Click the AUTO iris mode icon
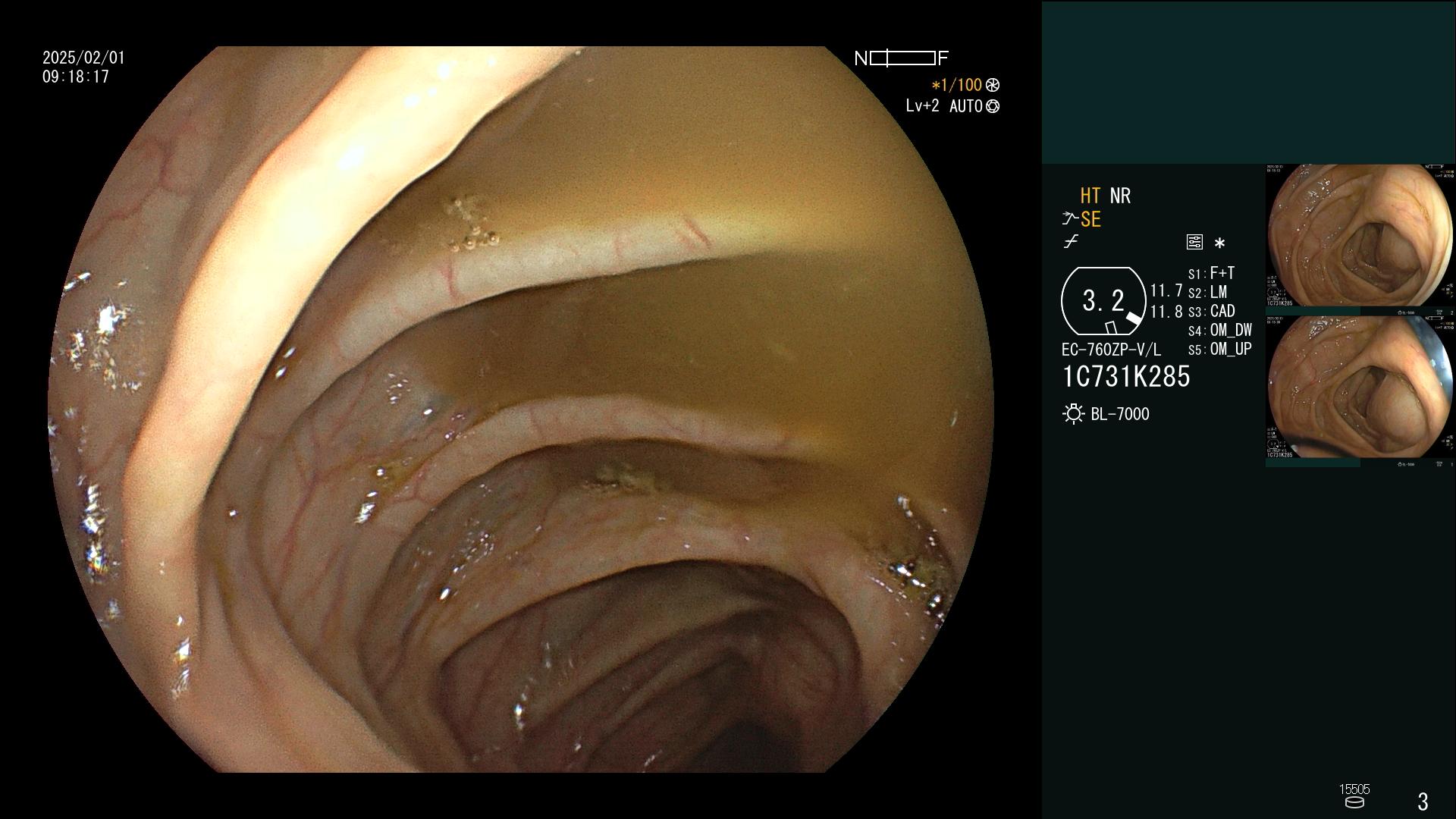 pos(993,106)
